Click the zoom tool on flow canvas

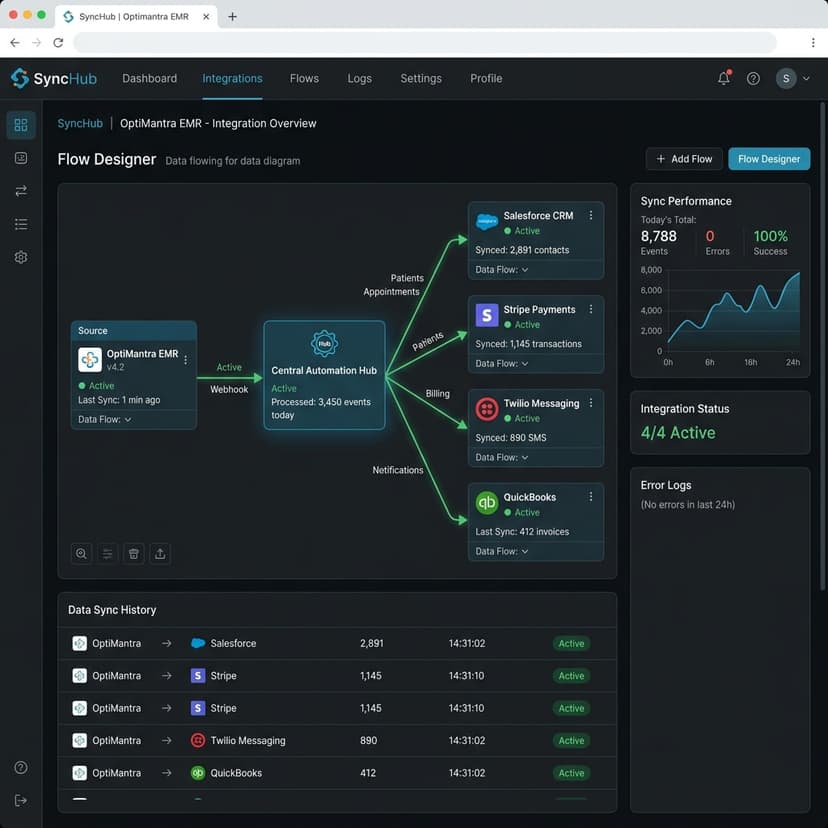click(81, 553)
